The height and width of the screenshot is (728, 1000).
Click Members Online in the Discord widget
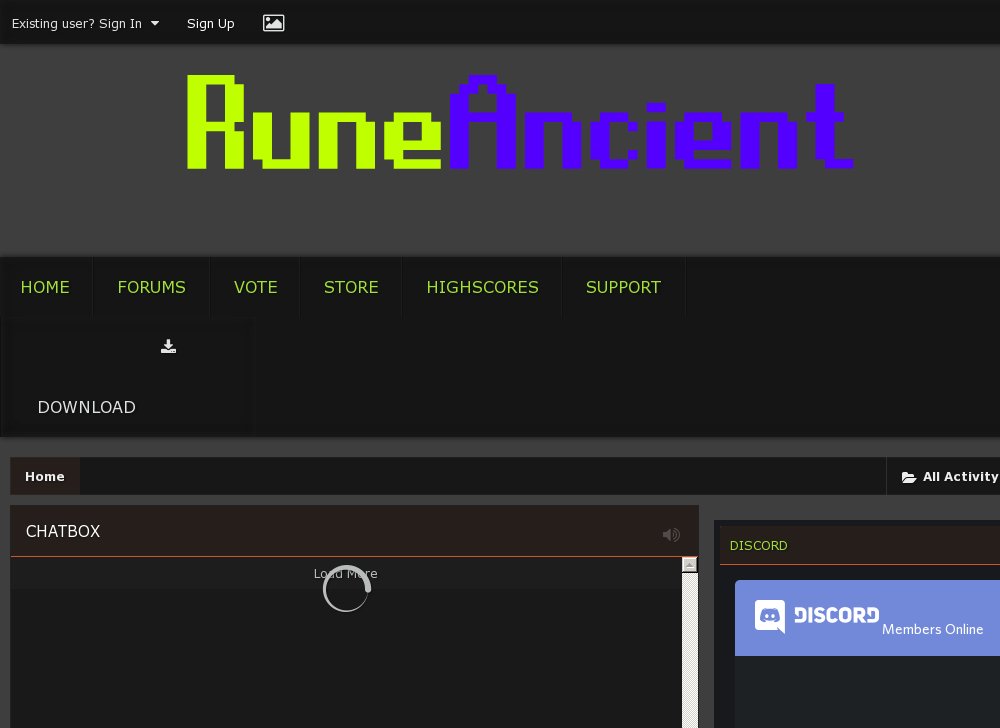point(932,629)
